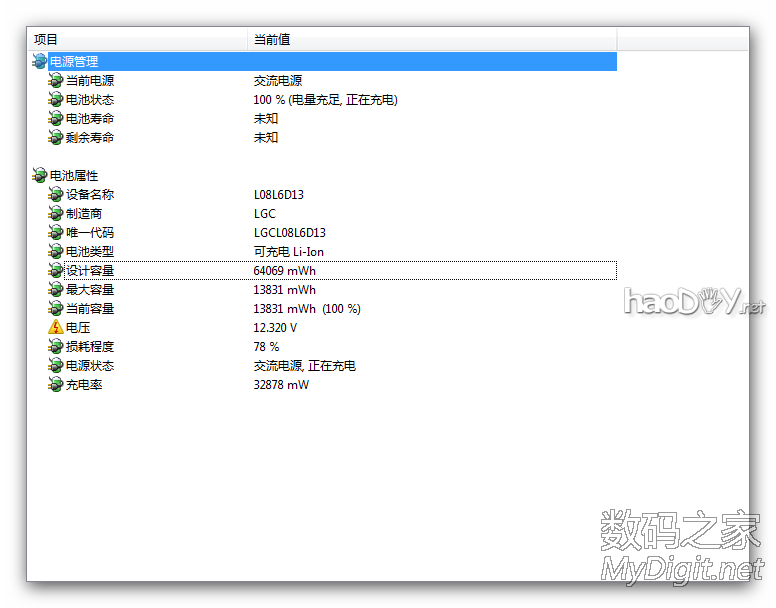This screenshot has height=608, width=776.
Task: Click the yellow warning icon beside 电压
Action: click(55, 328)
